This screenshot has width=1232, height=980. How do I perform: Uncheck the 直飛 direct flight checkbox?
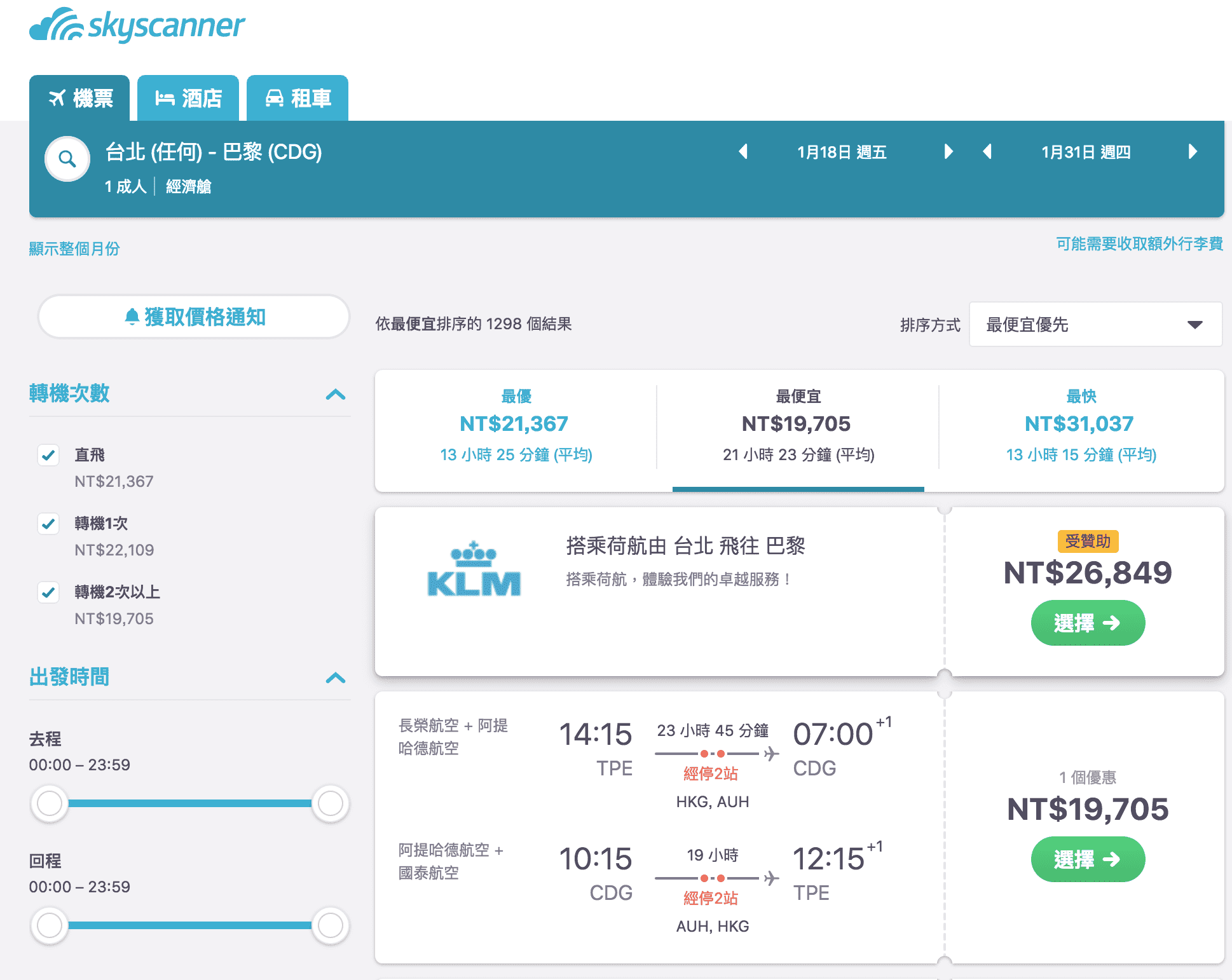(x=48, y=455)
